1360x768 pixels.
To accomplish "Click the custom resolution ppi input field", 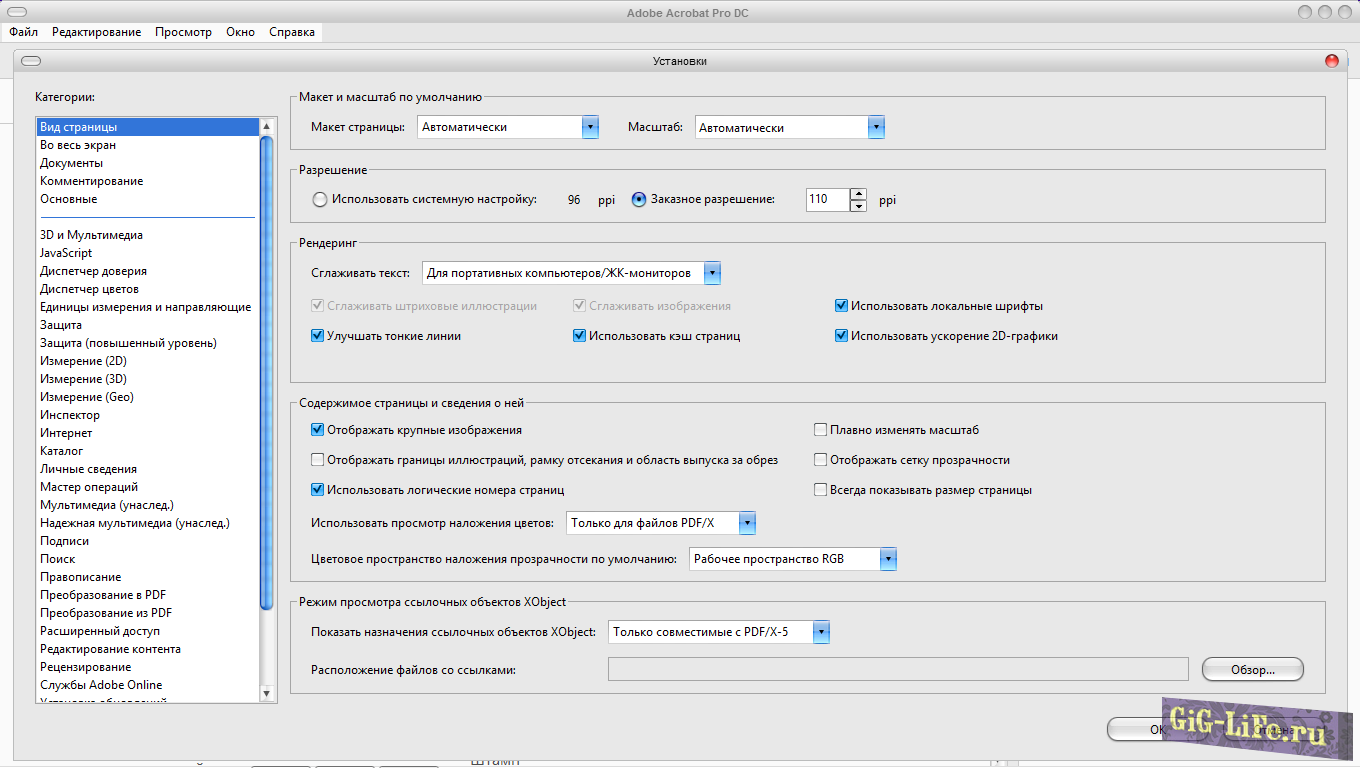I will coord(826,199).
